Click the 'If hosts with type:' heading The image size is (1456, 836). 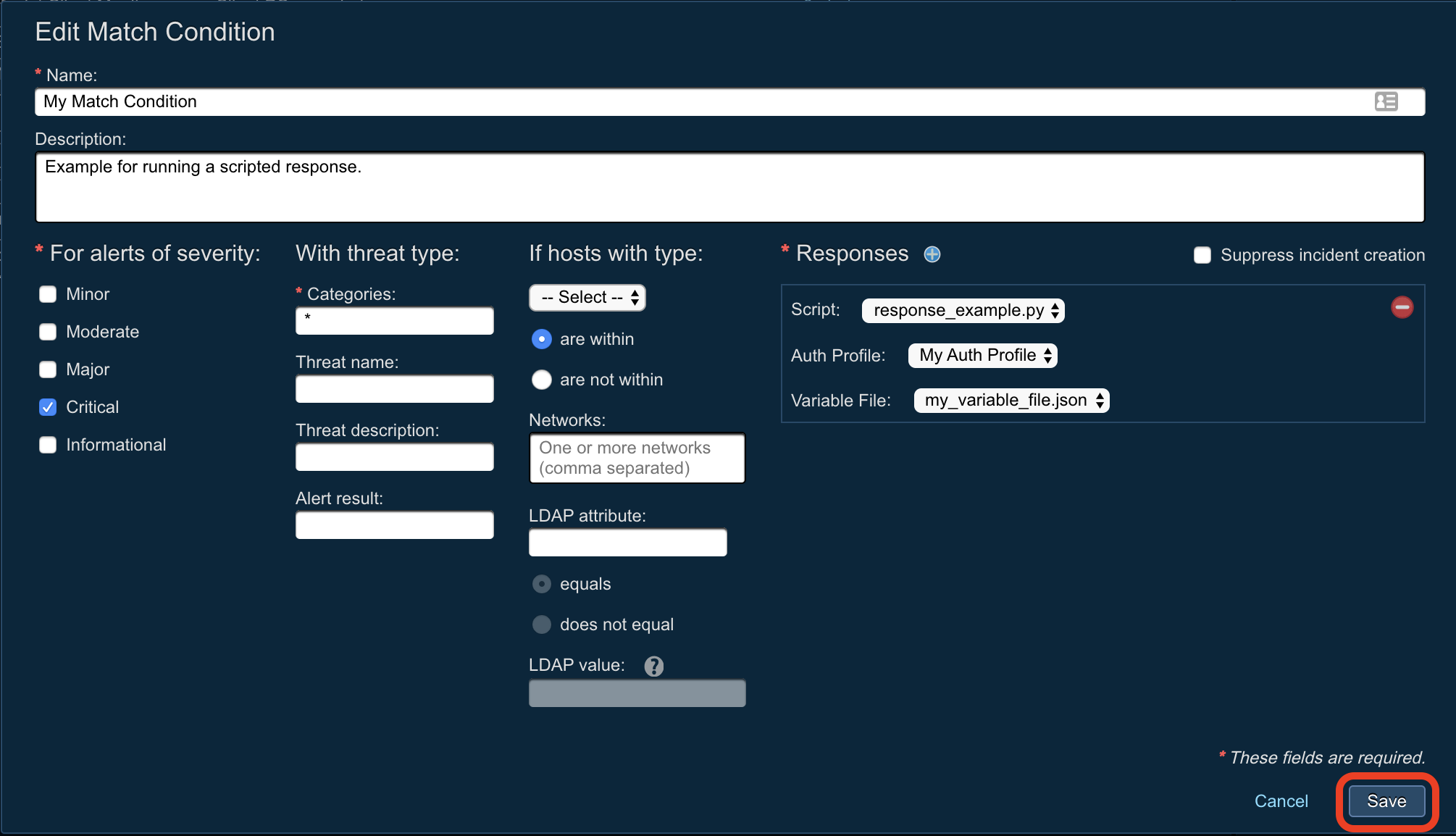pyautogui.click(x=616, y=254)
